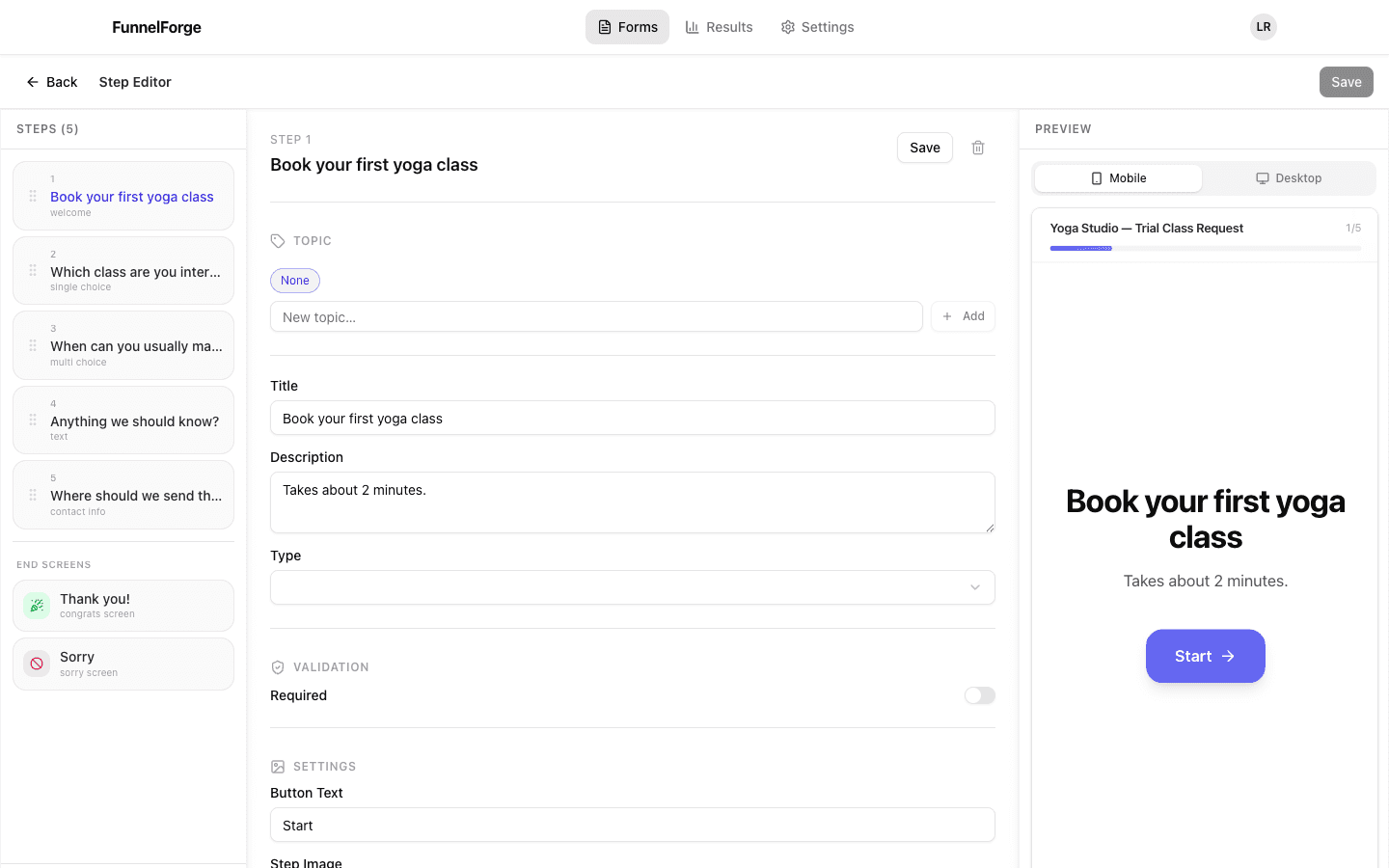This screenshot has height=868, width=1389.
Task: Toggle the Required switch
Action: point(980,695)
